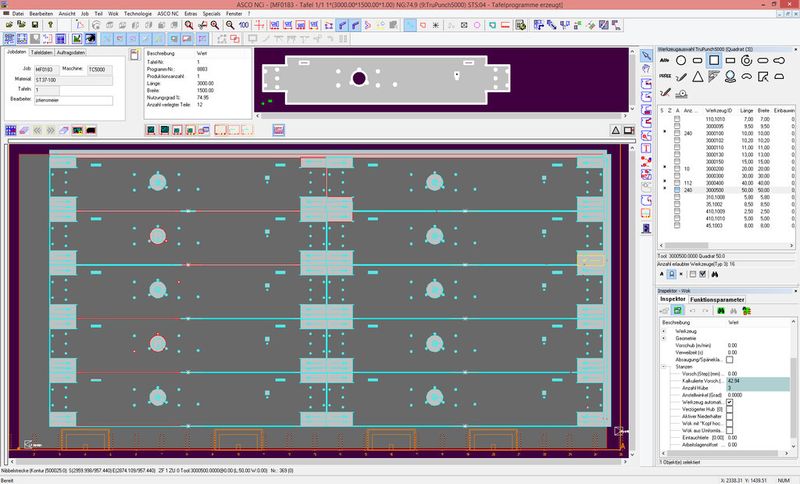800x484 pixels.
Task: Click the Kalkulierte Vorschub value 42.94
Action: 758,381
